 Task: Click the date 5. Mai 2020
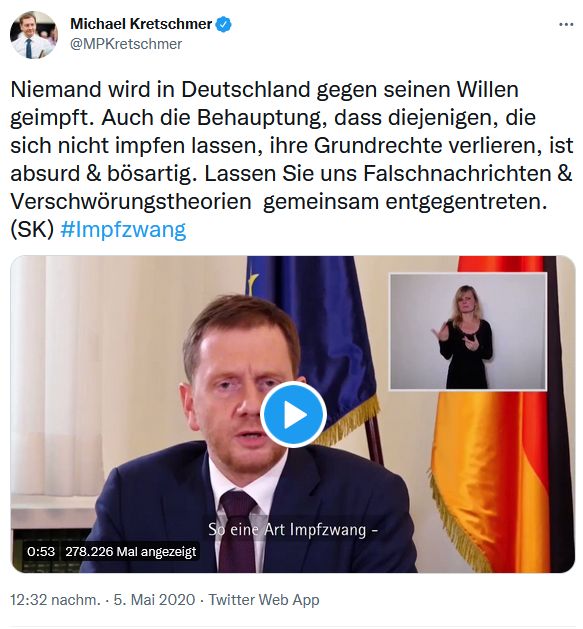pyautogui.click(x=154, y=600)
